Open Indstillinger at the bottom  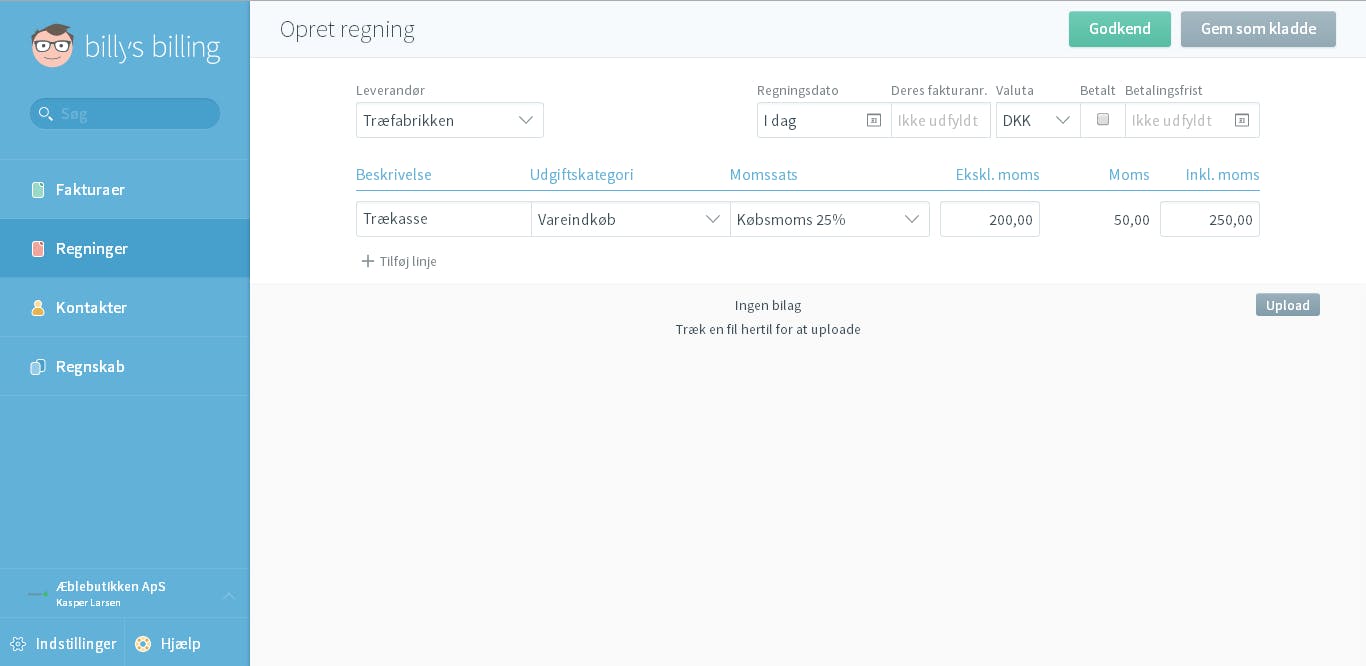[62, 644]
